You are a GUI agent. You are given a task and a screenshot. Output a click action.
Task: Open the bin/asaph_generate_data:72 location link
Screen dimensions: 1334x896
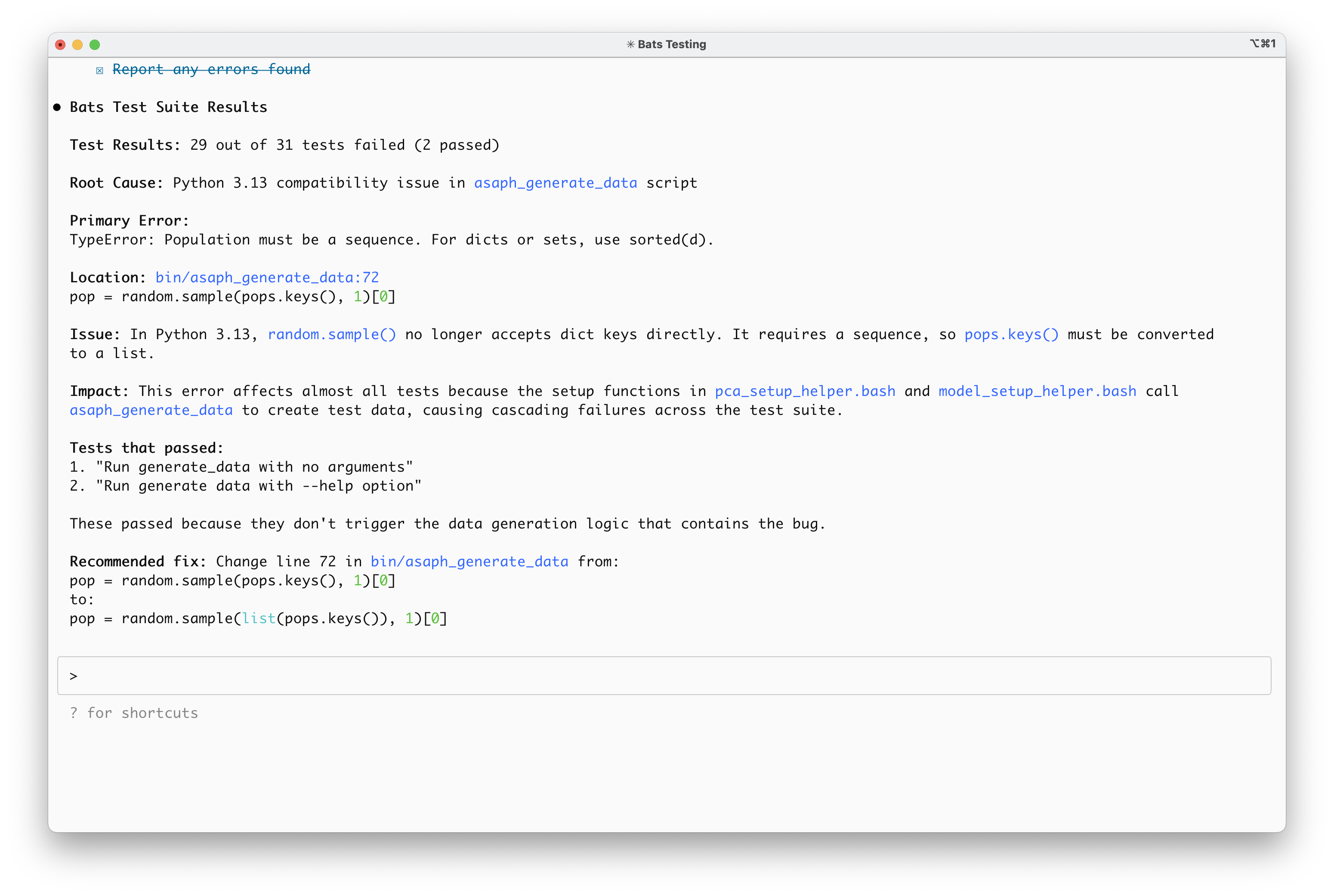(267, 277)
